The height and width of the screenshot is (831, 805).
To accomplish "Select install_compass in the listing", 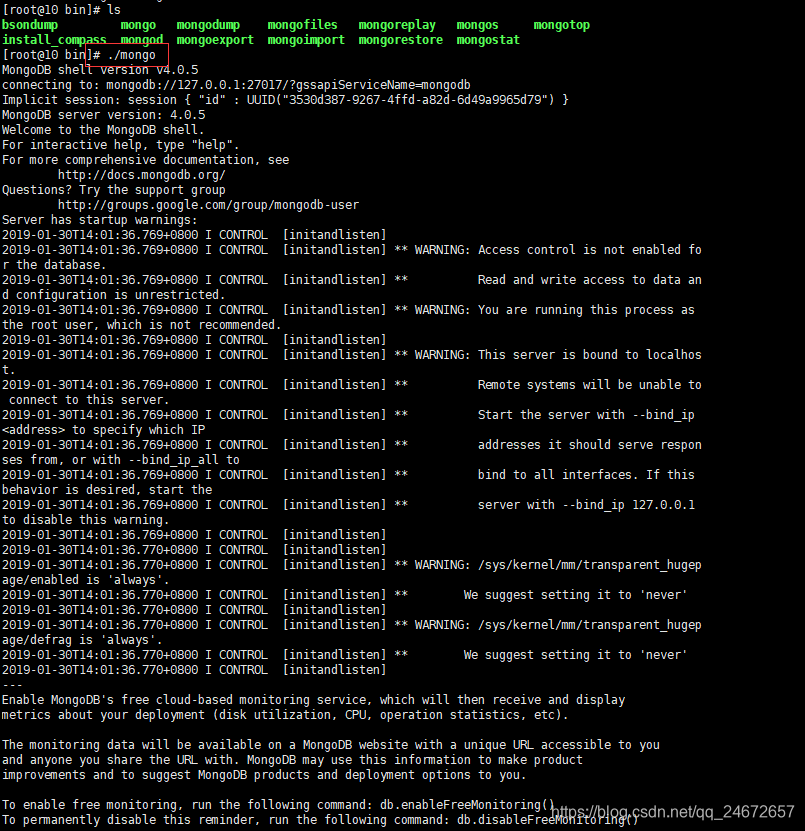I will [54, 40].
